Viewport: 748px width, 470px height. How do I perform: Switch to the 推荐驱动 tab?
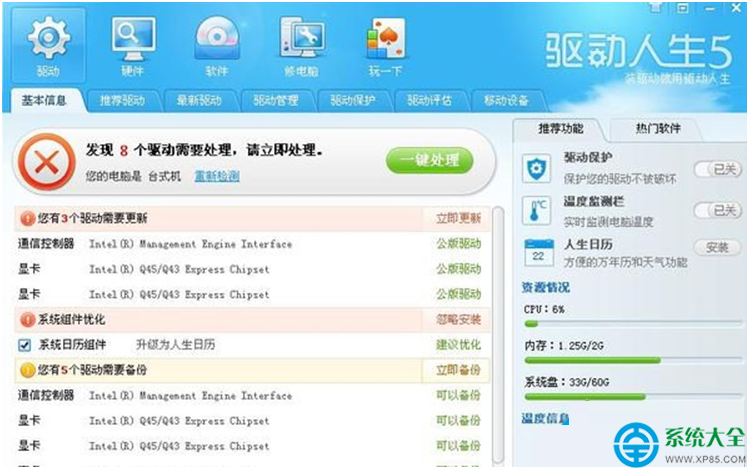pyautogui.click(x=122, y=101)
